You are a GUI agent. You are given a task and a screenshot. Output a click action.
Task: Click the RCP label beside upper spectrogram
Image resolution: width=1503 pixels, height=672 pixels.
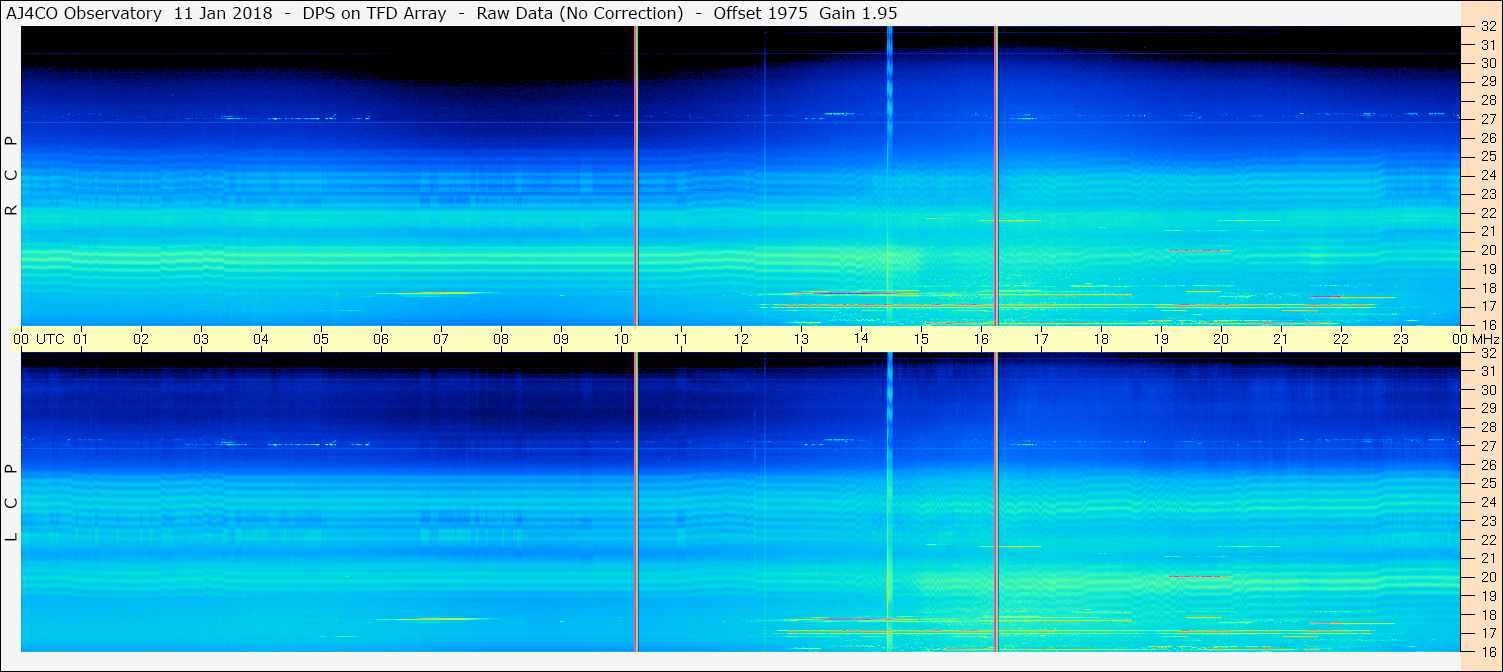(12, 175)
